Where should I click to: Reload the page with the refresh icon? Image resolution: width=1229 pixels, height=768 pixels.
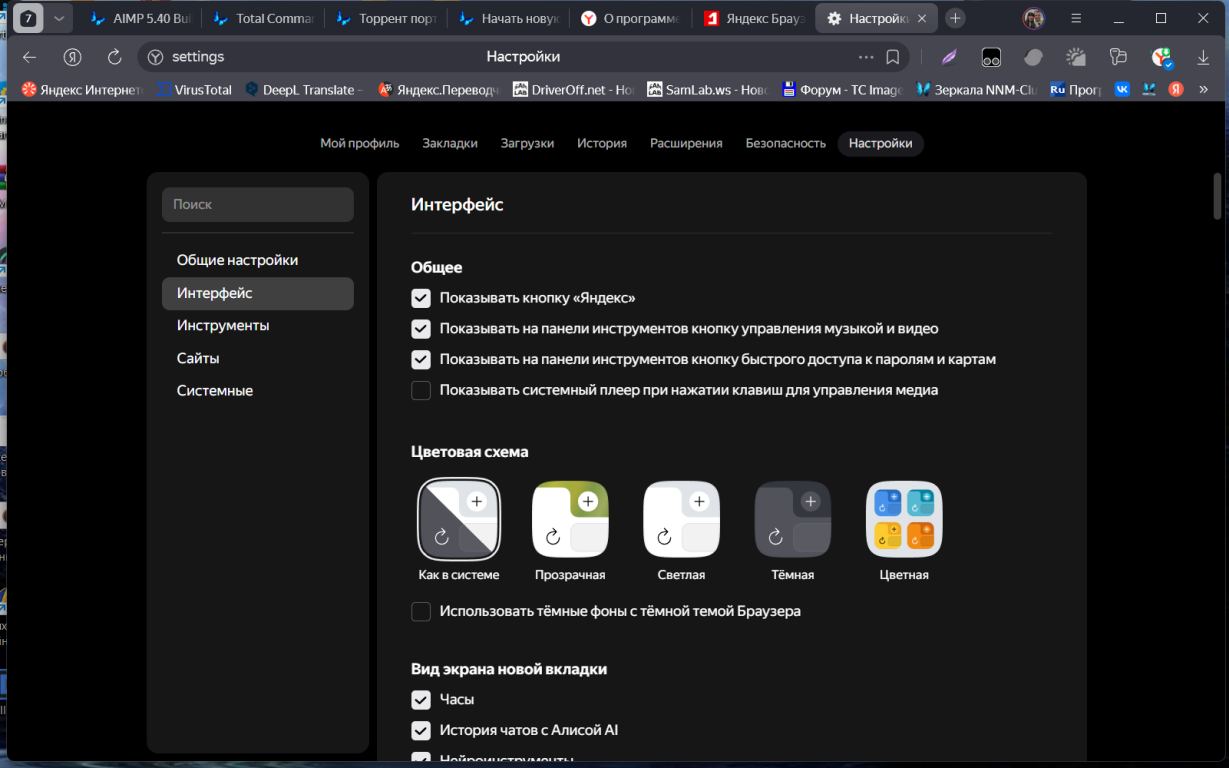[114, 57]
